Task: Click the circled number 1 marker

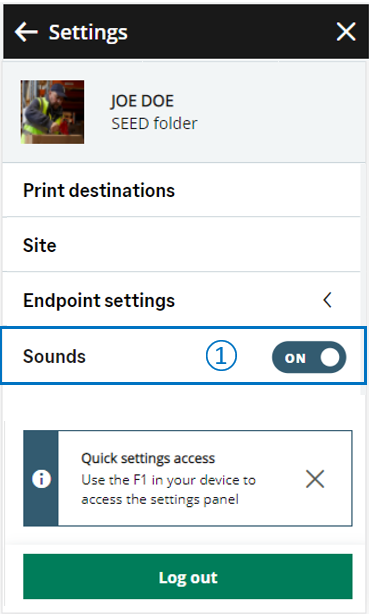Action: point(221,356)
